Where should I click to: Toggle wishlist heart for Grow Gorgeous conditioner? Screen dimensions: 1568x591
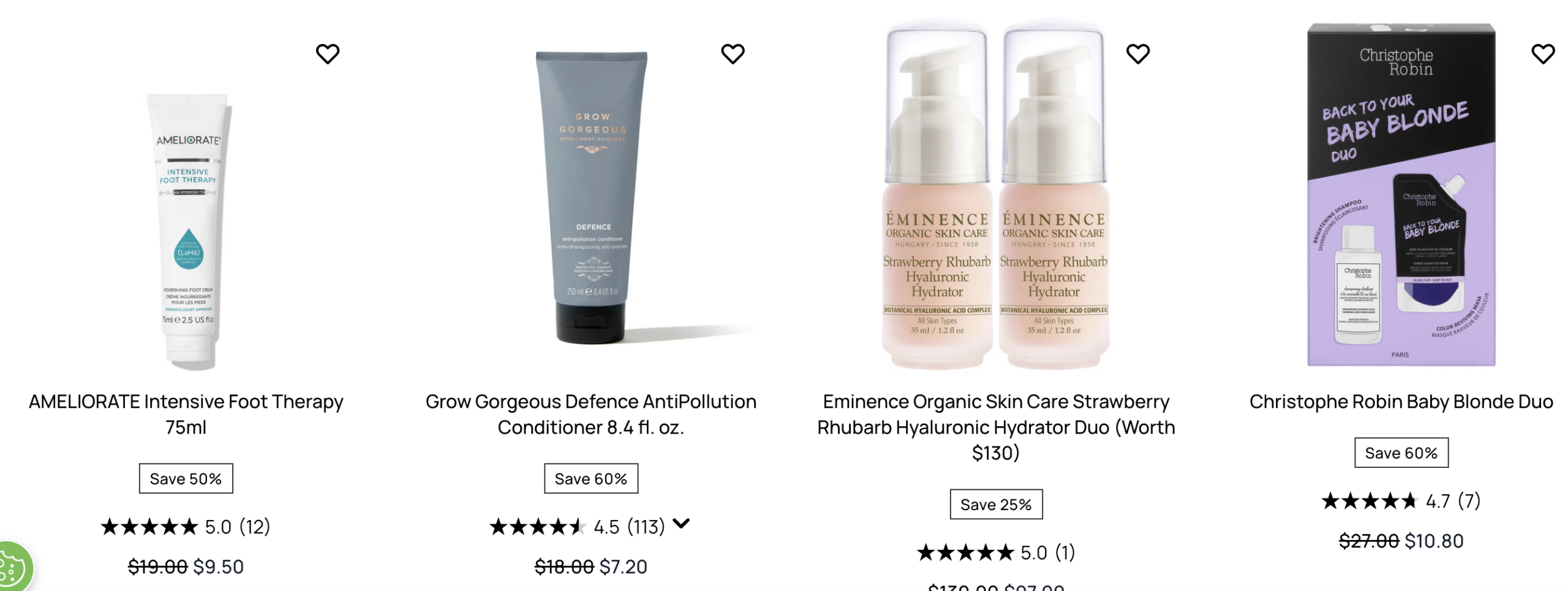point(733,54)
